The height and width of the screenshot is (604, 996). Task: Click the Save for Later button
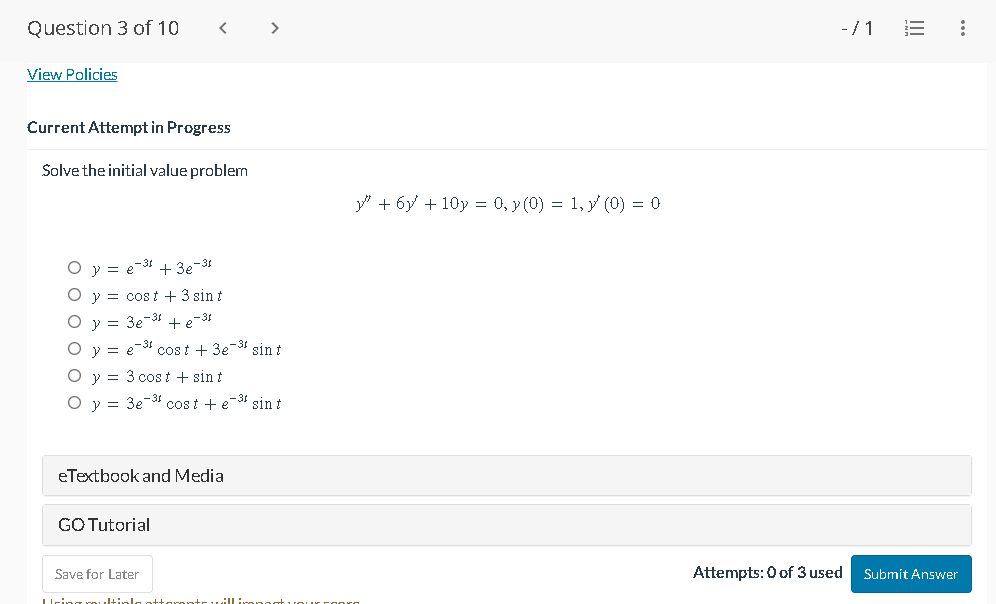point(96,573)
